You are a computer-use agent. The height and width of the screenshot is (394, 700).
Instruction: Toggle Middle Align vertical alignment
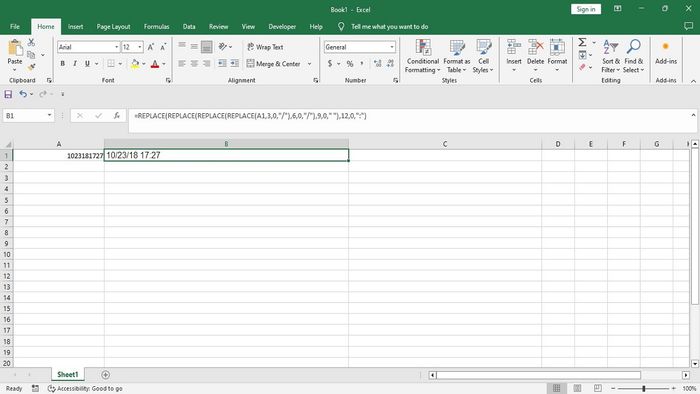coord(194,47)
